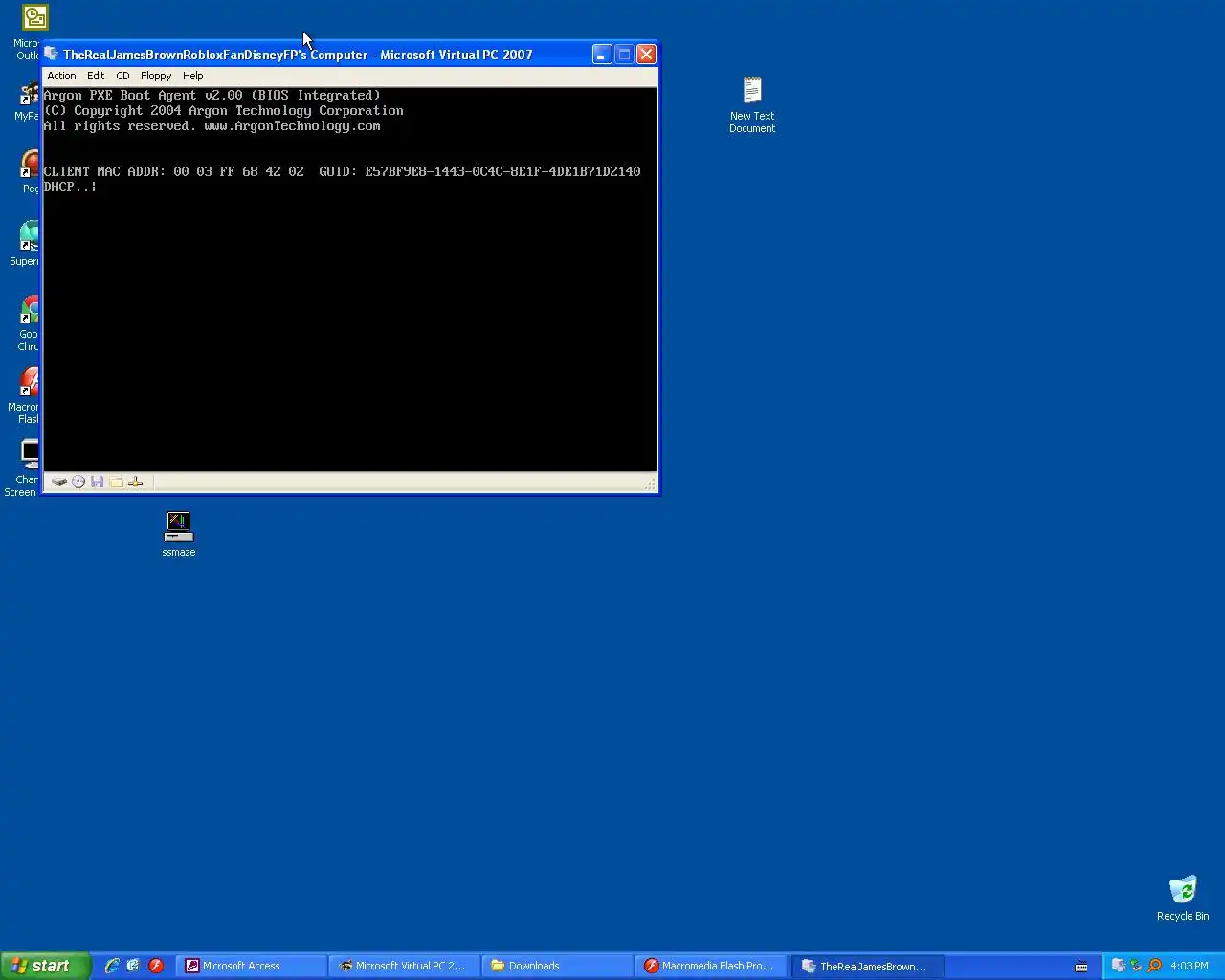Click the resize grip of Virtual PC window
Viewport: 1225px width, 980px height.
[652, 486]
